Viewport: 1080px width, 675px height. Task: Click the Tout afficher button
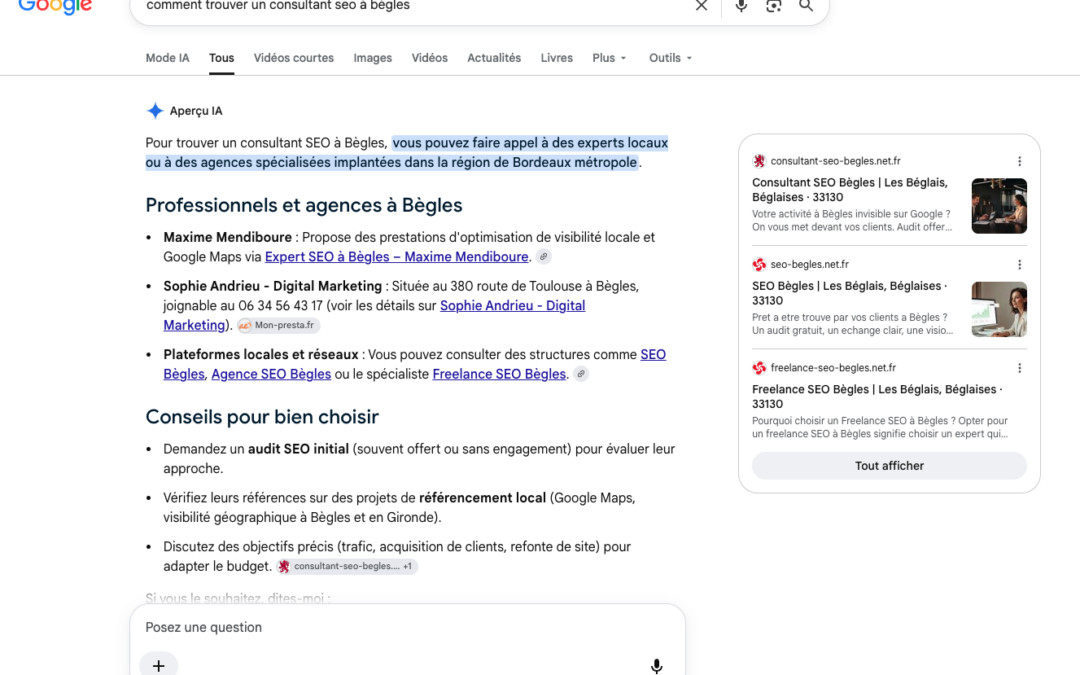pos(889,466)
